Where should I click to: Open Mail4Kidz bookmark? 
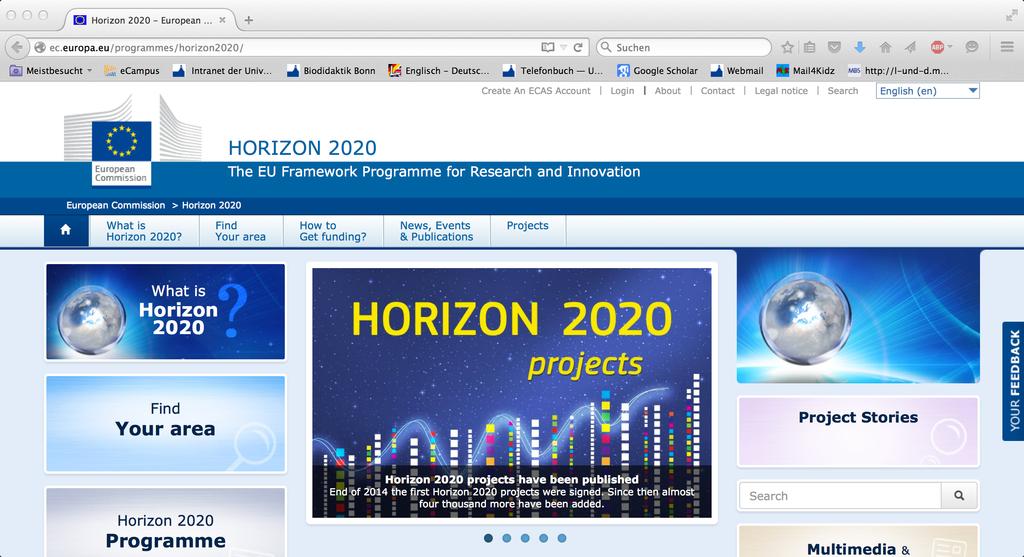coord(805,71)
